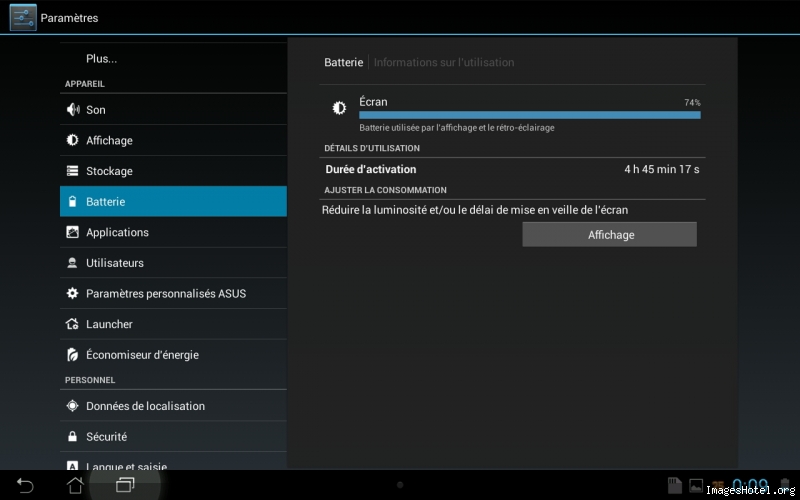Open Économiseur d'énergie leaf icon
800x500 pixels.
coord(72,355)
